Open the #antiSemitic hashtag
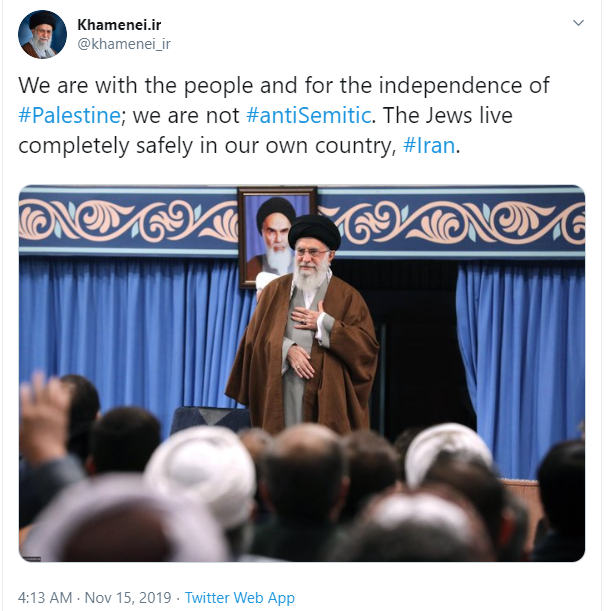Screen dimensions: 614x611 (x=309, y=115)
